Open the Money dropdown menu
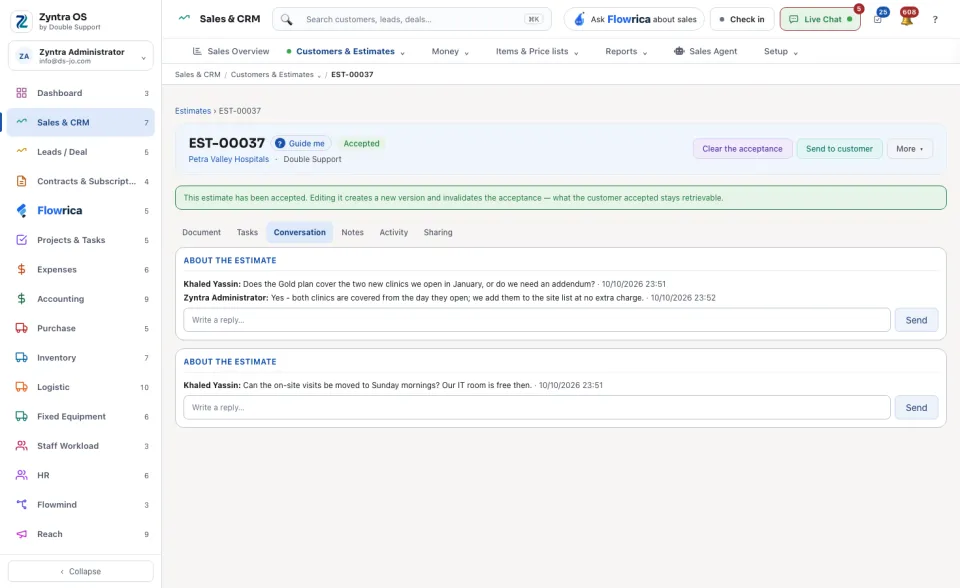The height and width of the screenshot is (588, 960). click(x=450, y=51)
